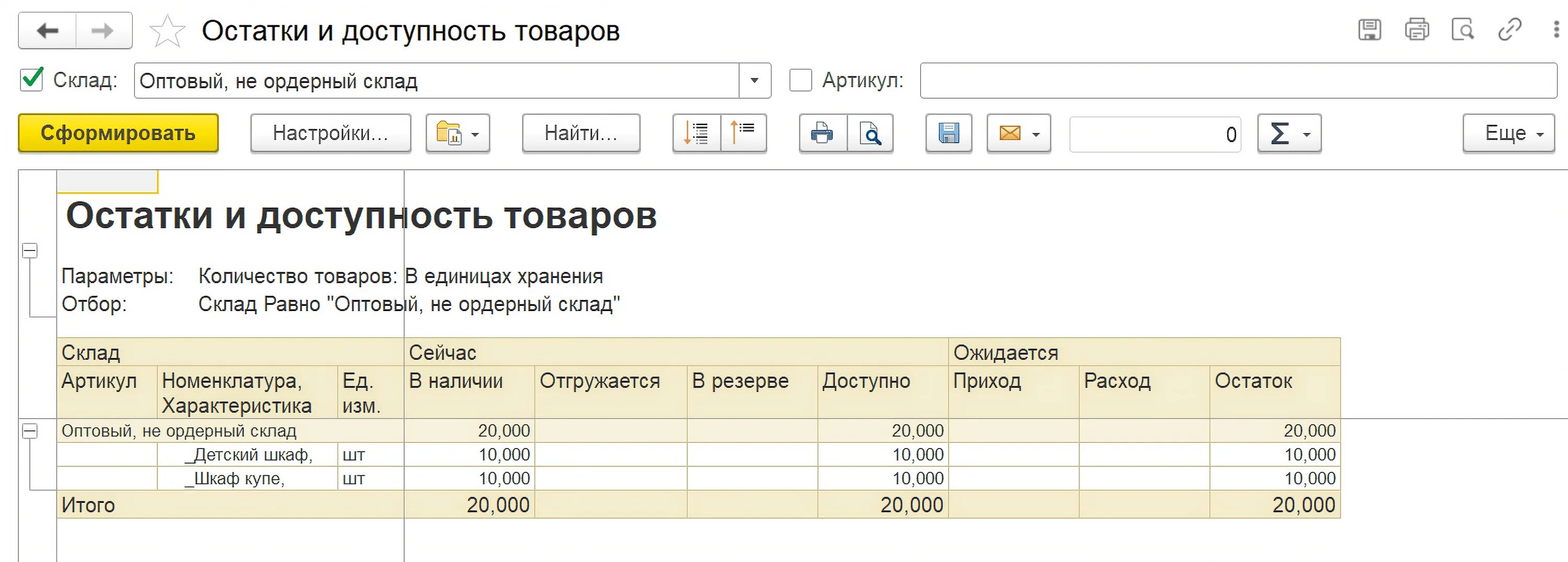Image resolution: width=1568 pixels, height=562 pixels.
Task: Open report variants folder icon dropdown
Action: [458, 133]
